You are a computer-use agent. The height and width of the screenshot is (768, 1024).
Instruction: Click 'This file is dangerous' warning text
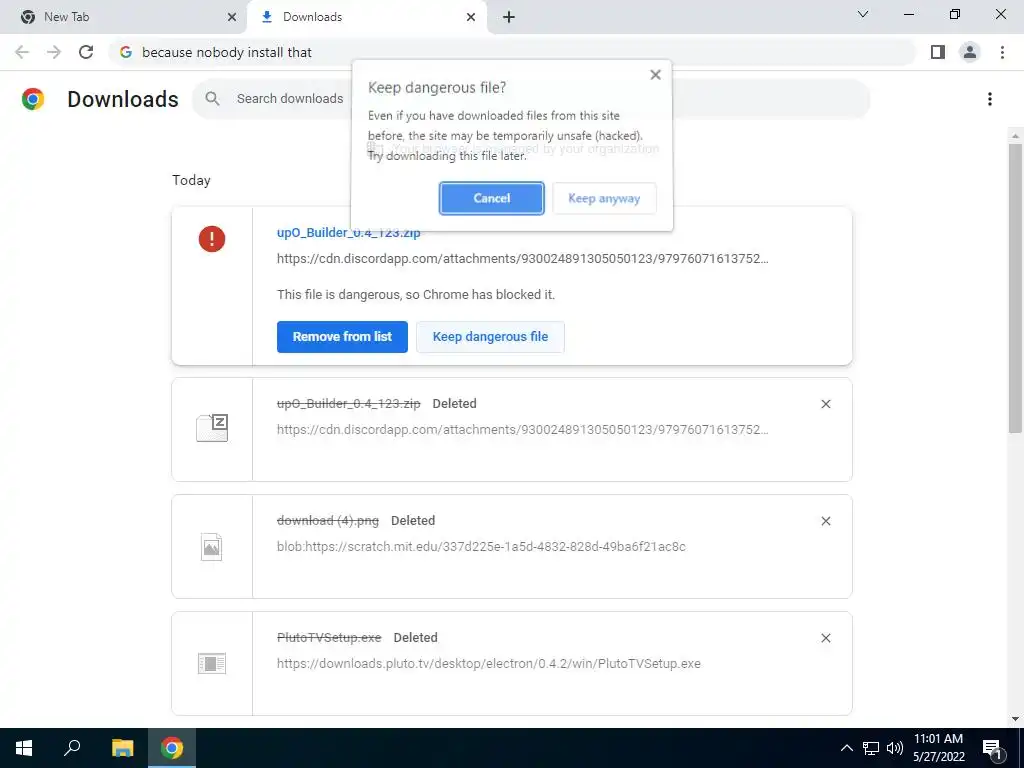click(416, 295)
